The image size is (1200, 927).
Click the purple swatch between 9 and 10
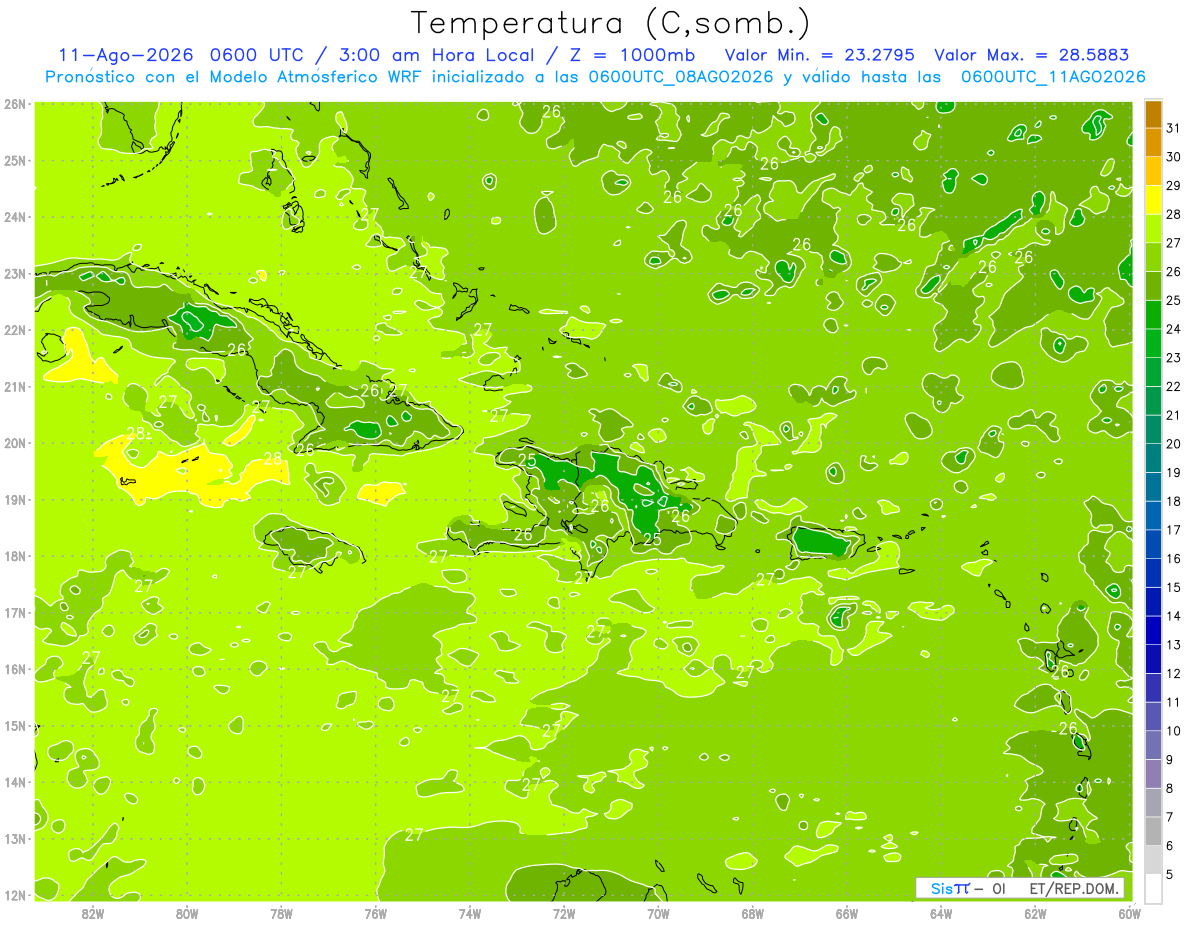tap(1153, 745)
